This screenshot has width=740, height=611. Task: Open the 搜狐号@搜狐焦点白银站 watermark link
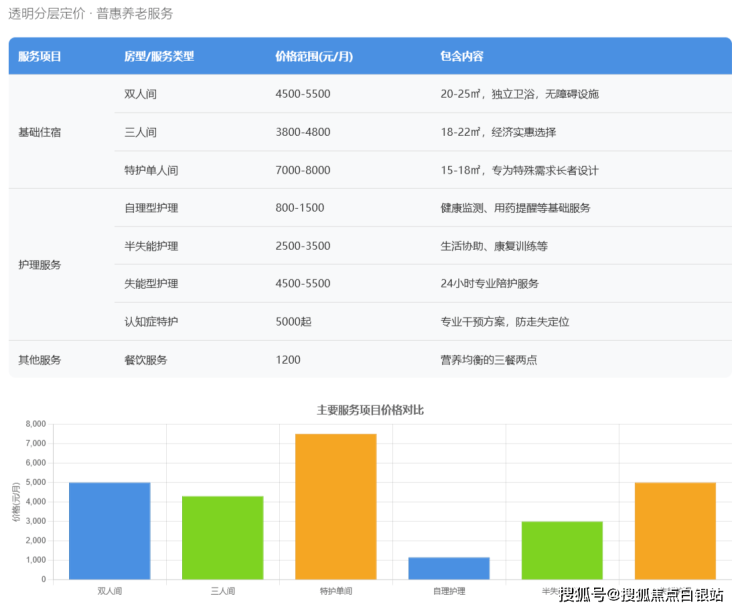click(x=641, y=596)
